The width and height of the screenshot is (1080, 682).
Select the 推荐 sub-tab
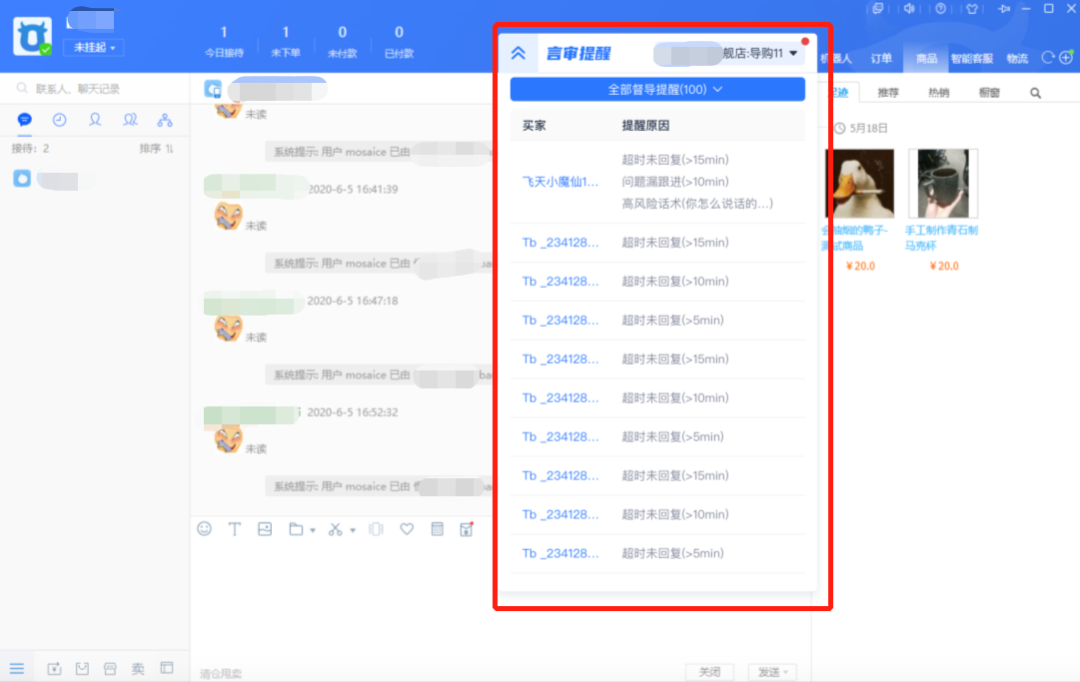[888, 92]
